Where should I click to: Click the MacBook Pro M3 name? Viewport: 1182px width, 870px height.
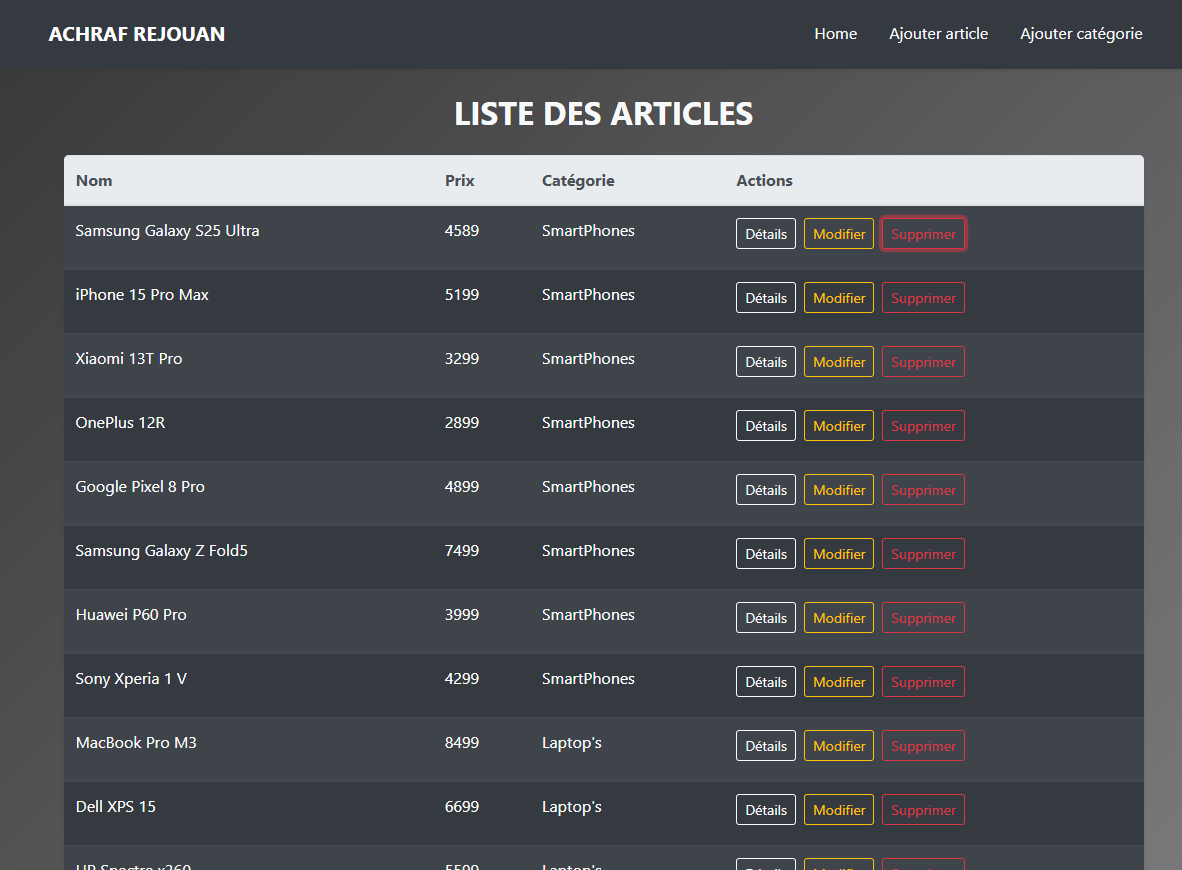136,743
